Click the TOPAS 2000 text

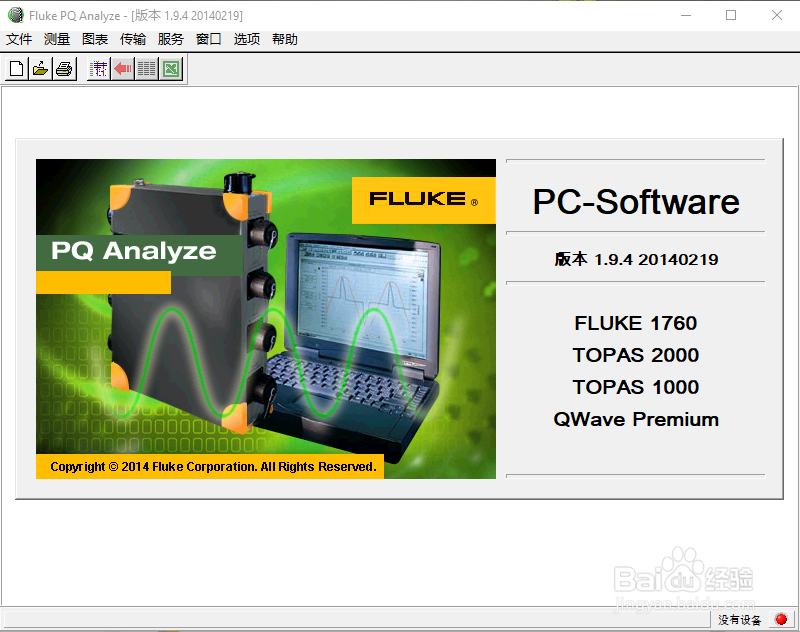[636, 355]
